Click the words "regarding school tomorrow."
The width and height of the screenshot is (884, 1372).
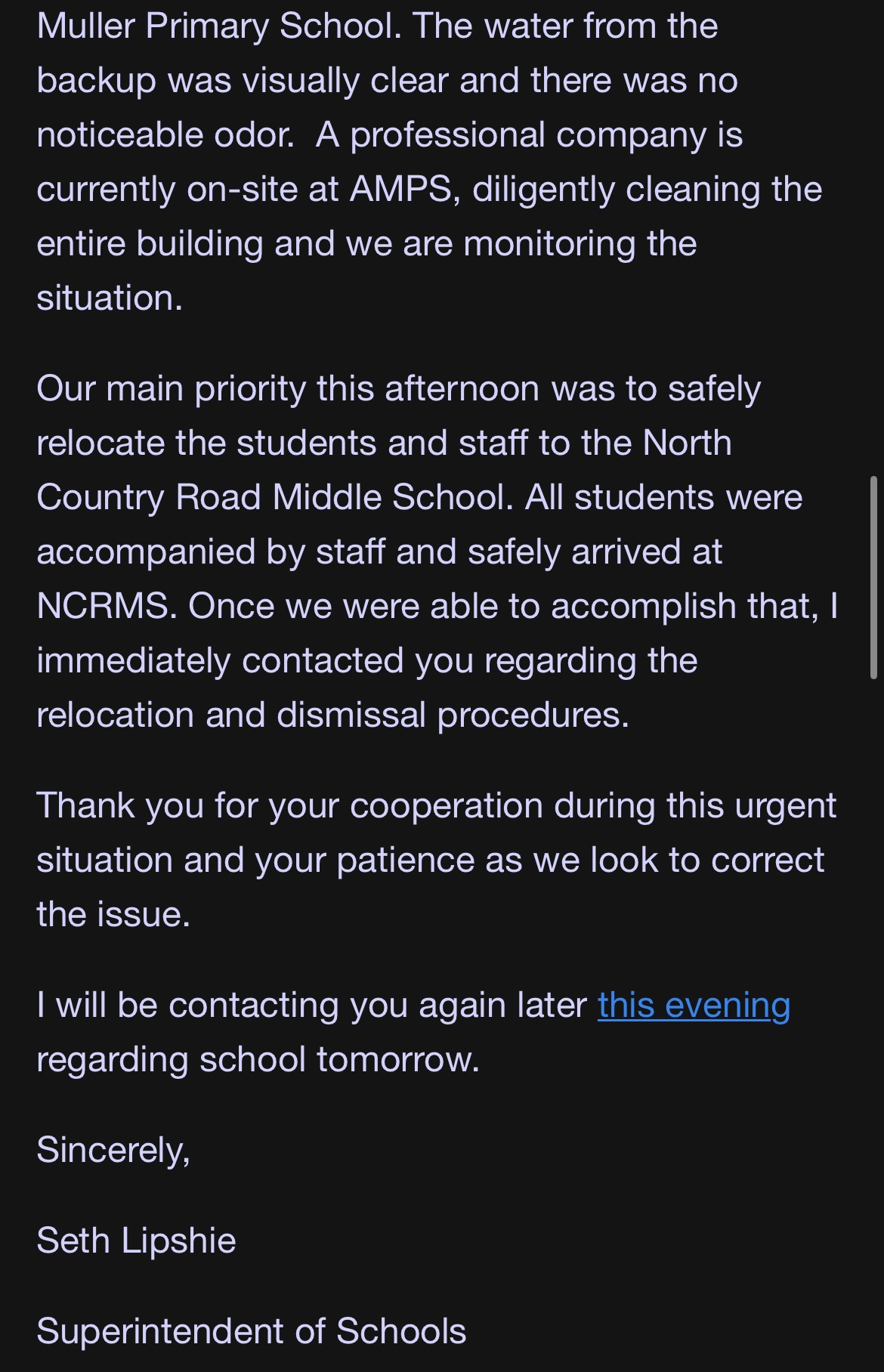tap(258, 1060)
